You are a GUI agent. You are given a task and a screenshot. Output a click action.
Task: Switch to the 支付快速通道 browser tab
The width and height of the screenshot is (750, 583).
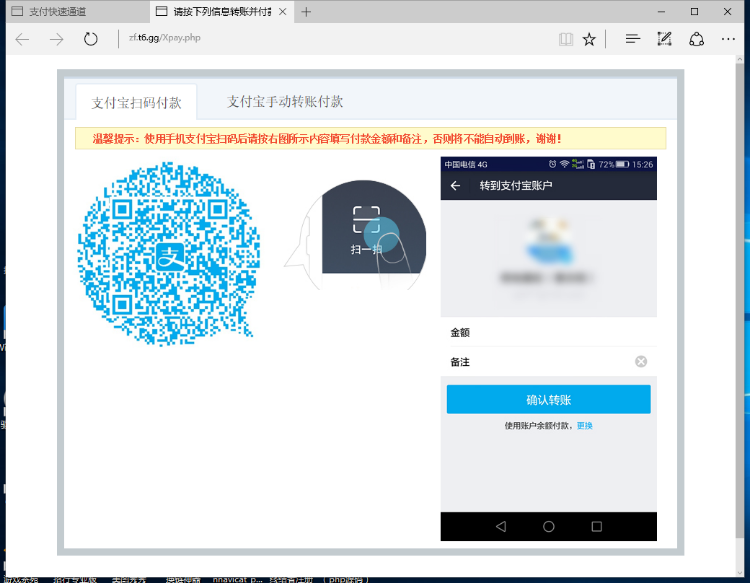[x=79, y=11]
